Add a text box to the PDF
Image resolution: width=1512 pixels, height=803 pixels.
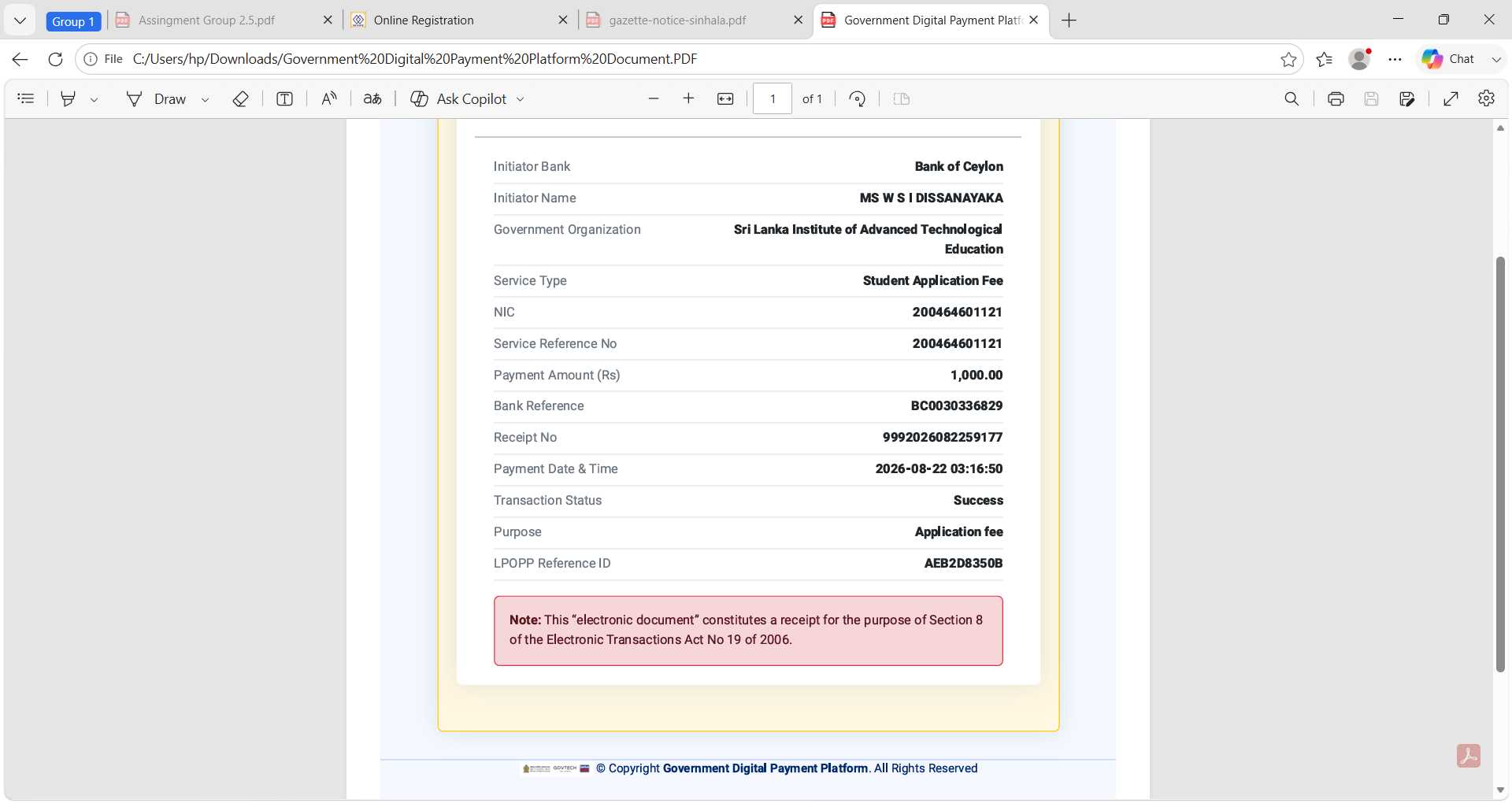point(284,98)
